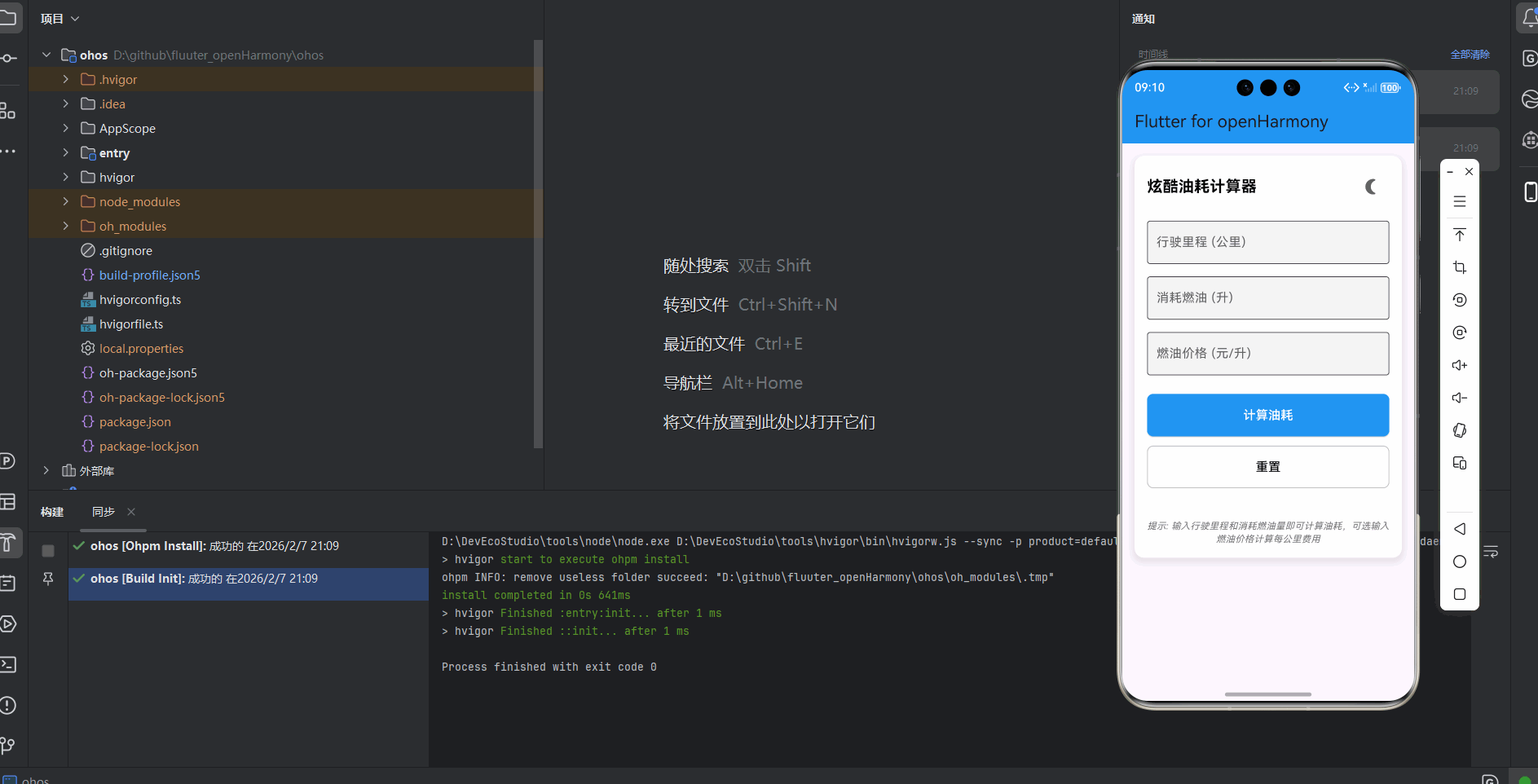Viewport: 1538px width, 784px height.
Task: Select the build-profile.json5 file
Action: click(149, 275)
